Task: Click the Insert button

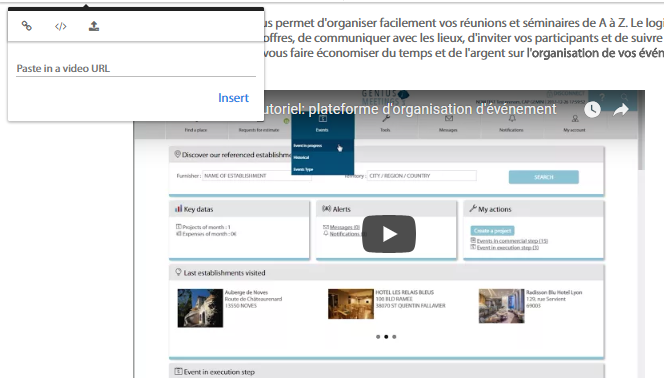Action: [x=233, y=98]
